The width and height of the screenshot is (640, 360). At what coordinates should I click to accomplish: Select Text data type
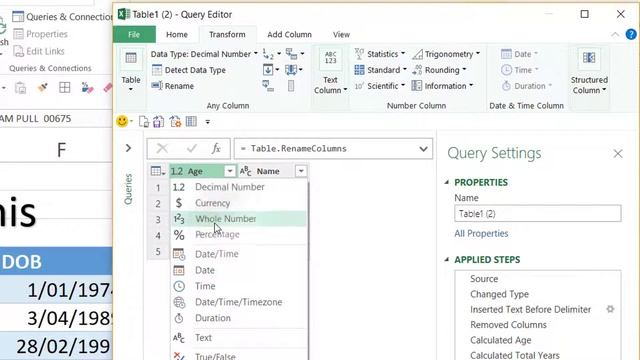tap(238, 338)
